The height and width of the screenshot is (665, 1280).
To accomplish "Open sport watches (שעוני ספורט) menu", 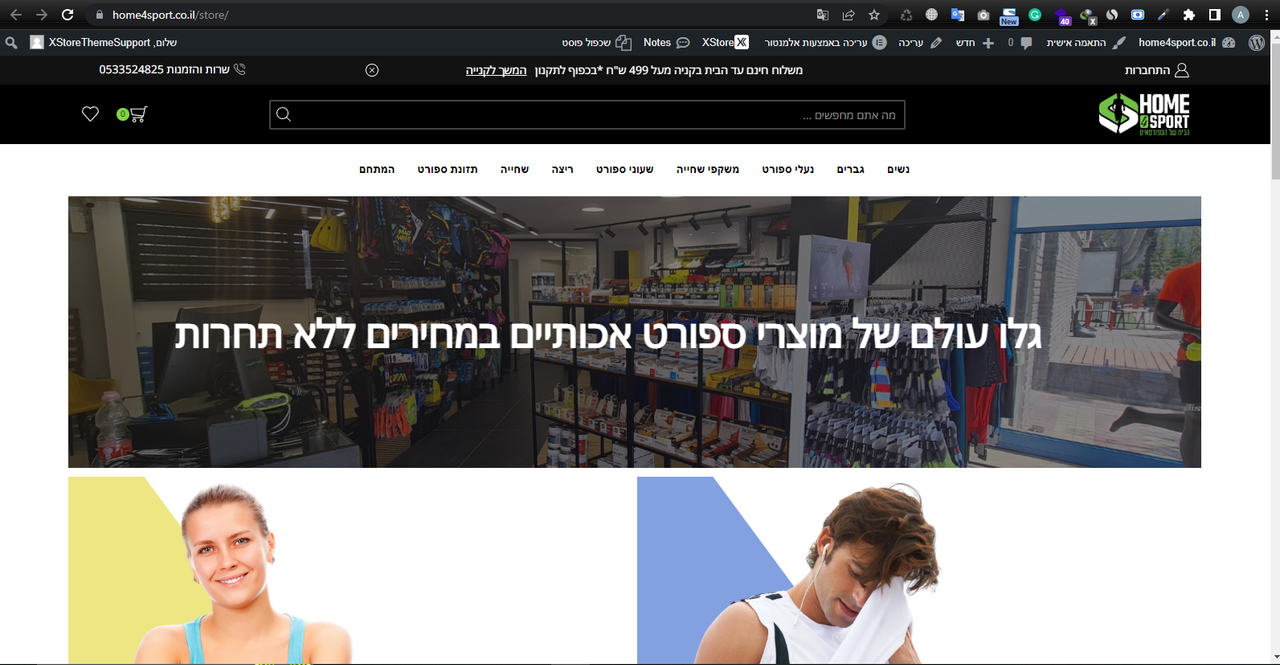I will pyautogui.click(x=625, y=169).
